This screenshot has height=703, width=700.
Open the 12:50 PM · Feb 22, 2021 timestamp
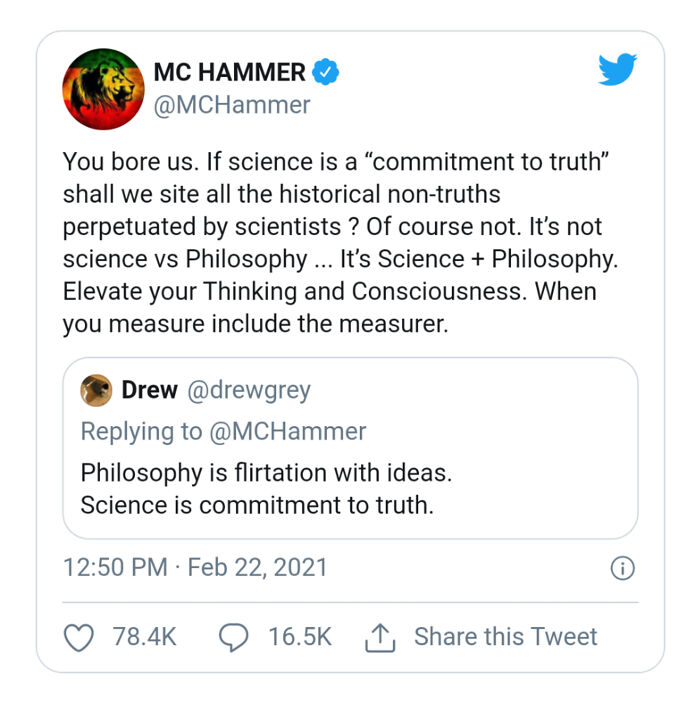(195, 568)
